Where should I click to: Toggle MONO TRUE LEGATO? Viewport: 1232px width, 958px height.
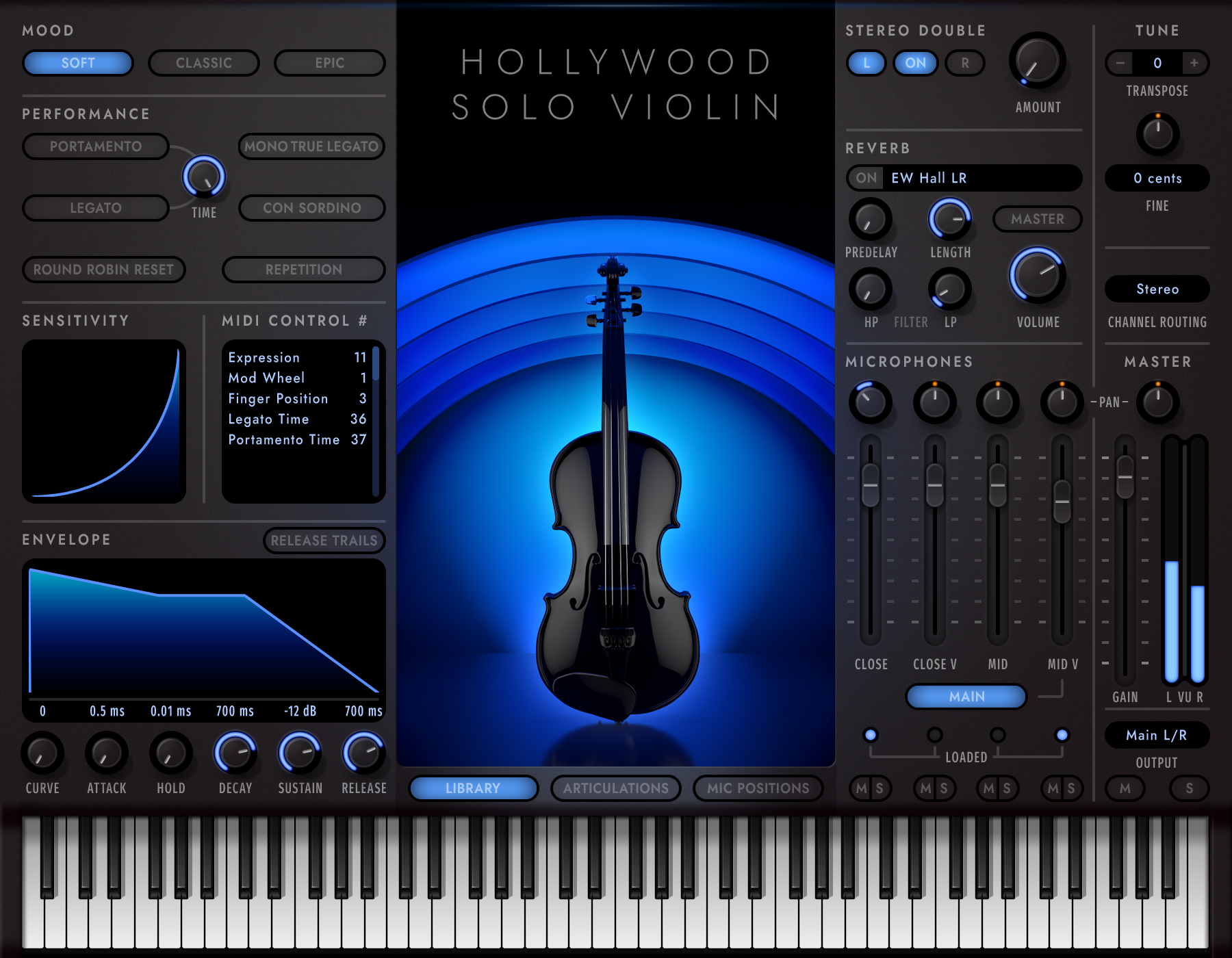311,146
